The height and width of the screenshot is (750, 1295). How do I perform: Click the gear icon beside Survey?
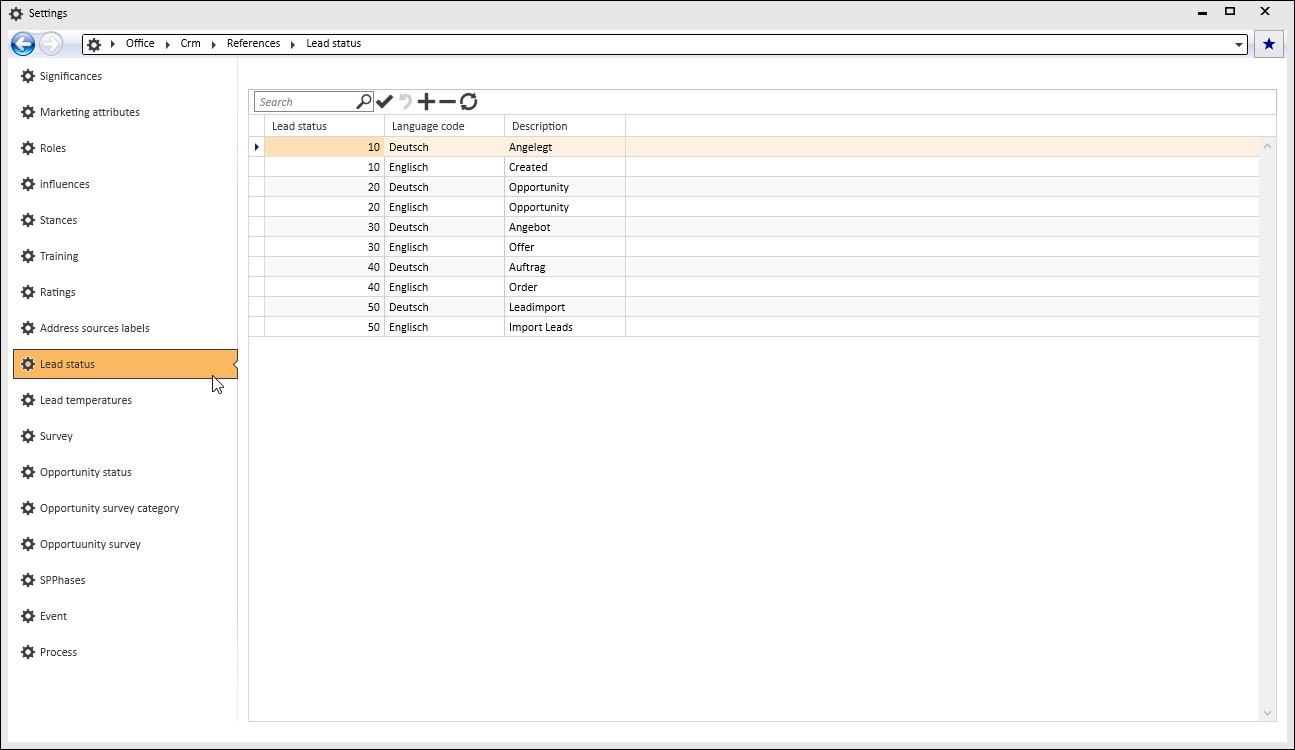coord(28,436)
